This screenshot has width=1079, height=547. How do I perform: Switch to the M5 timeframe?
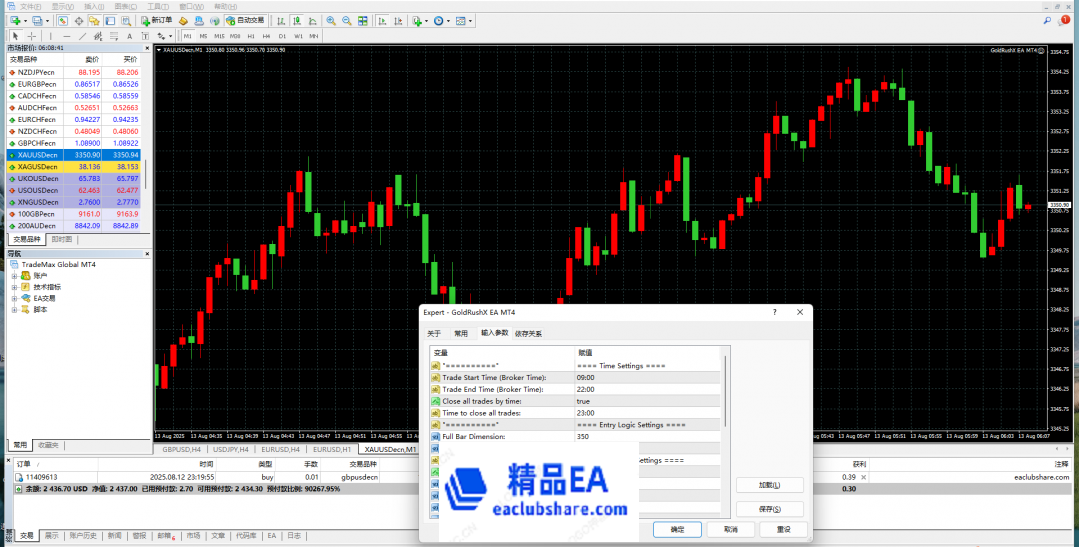203,36
